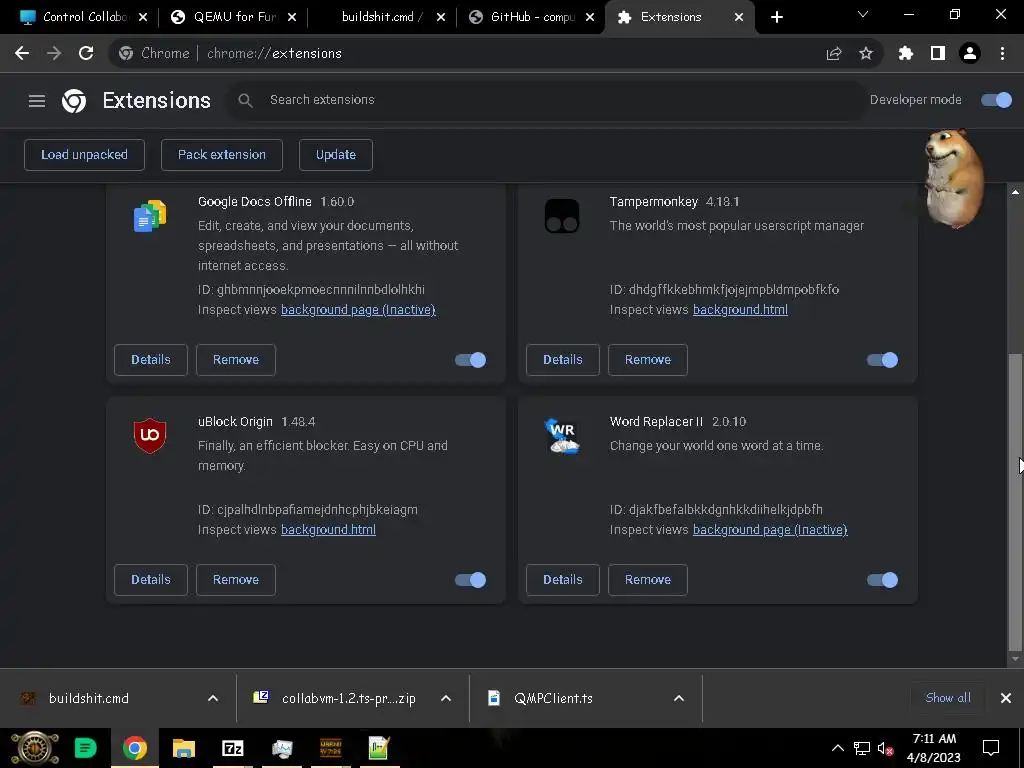1024x768 pixels.
Task: Expand options for QMPClient.ts download
Action: pyautogui.click(x=679, y=698)
